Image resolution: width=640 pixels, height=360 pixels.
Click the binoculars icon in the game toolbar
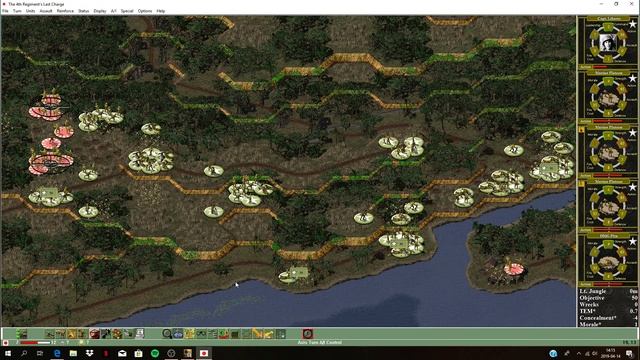pyautogui.click(x=201, y=333)
